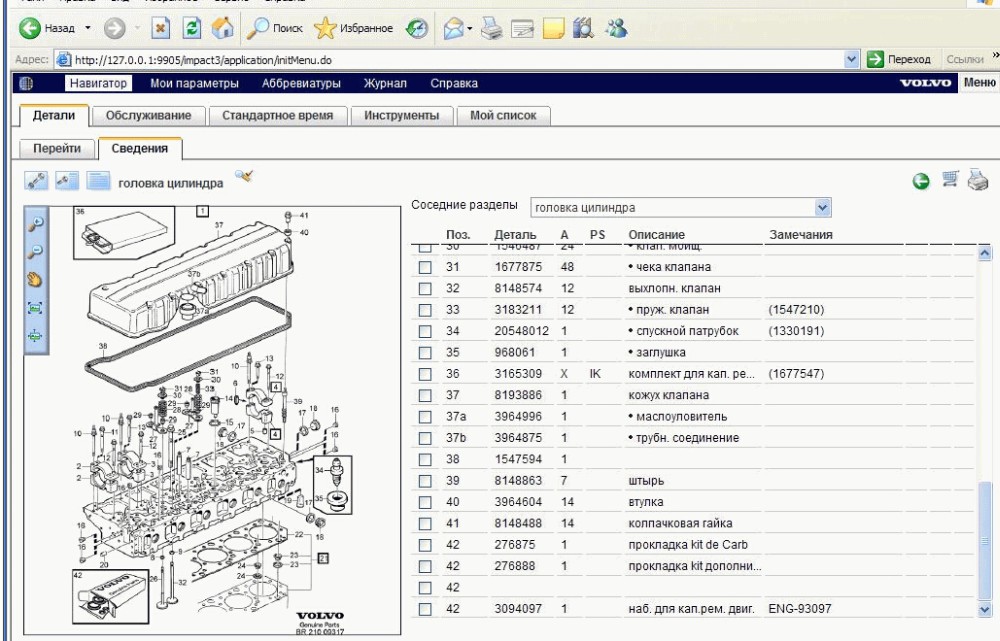Open the Навигатор menu
1000x641 pixels.
98,83
